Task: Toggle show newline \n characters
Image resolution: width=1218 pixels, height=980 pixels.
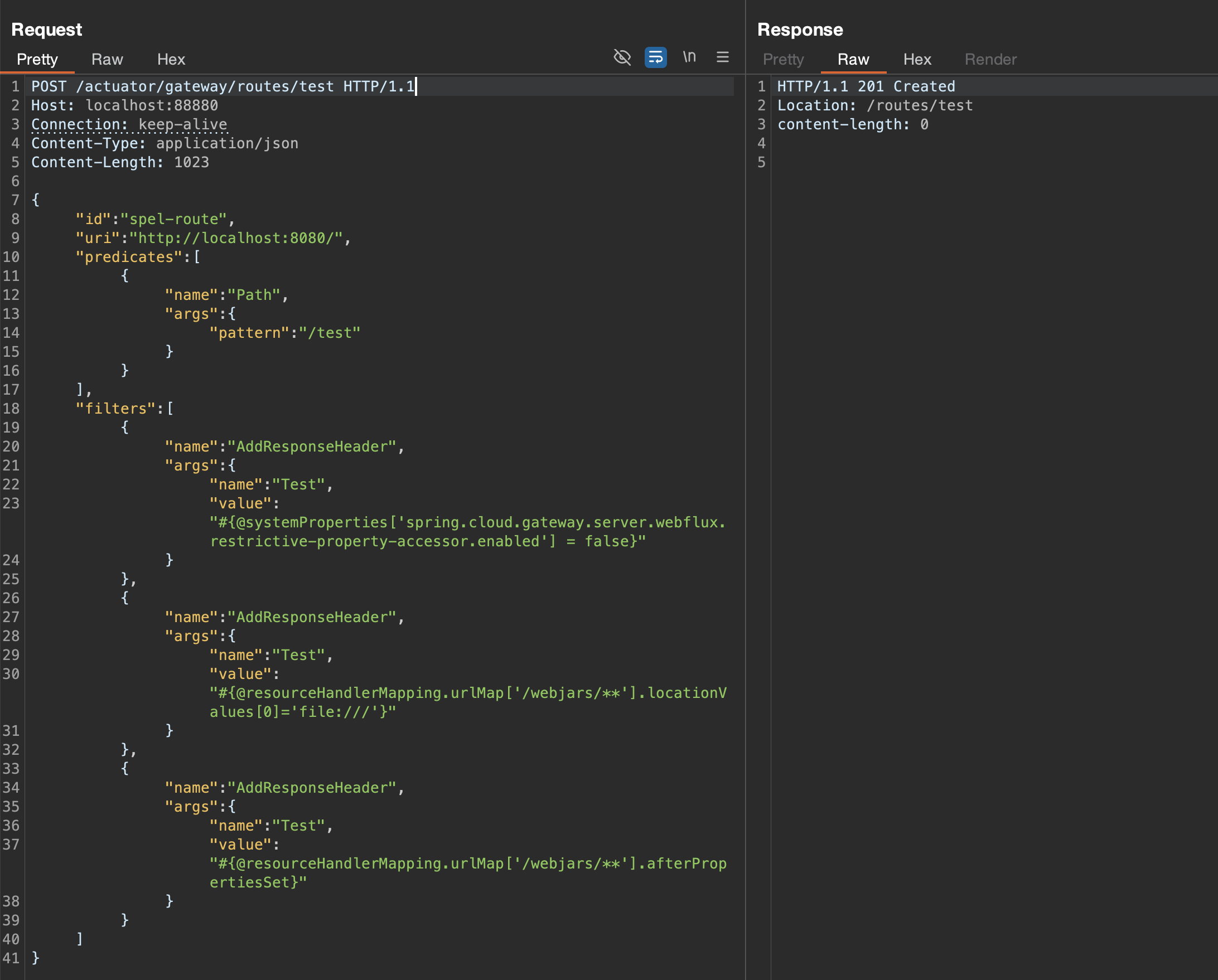Action: click(689, 57)
